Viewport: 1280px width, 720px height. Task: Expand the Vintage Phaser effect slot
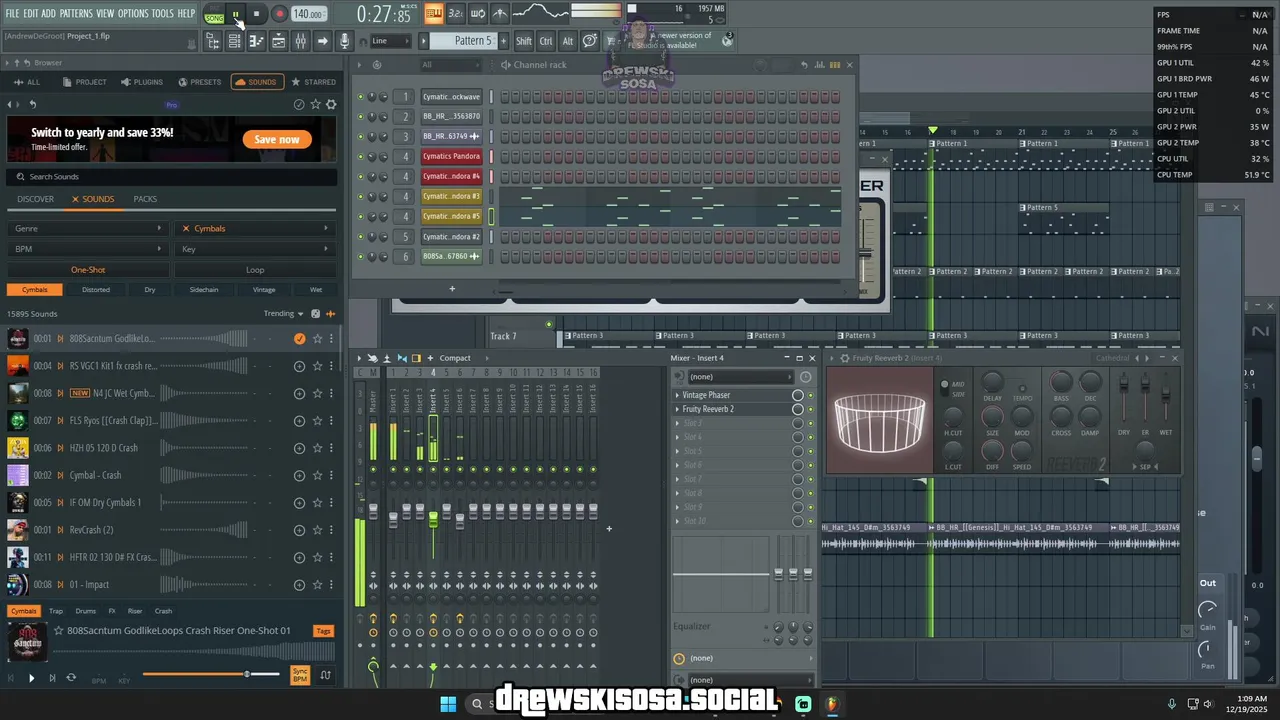pos(679,395)
